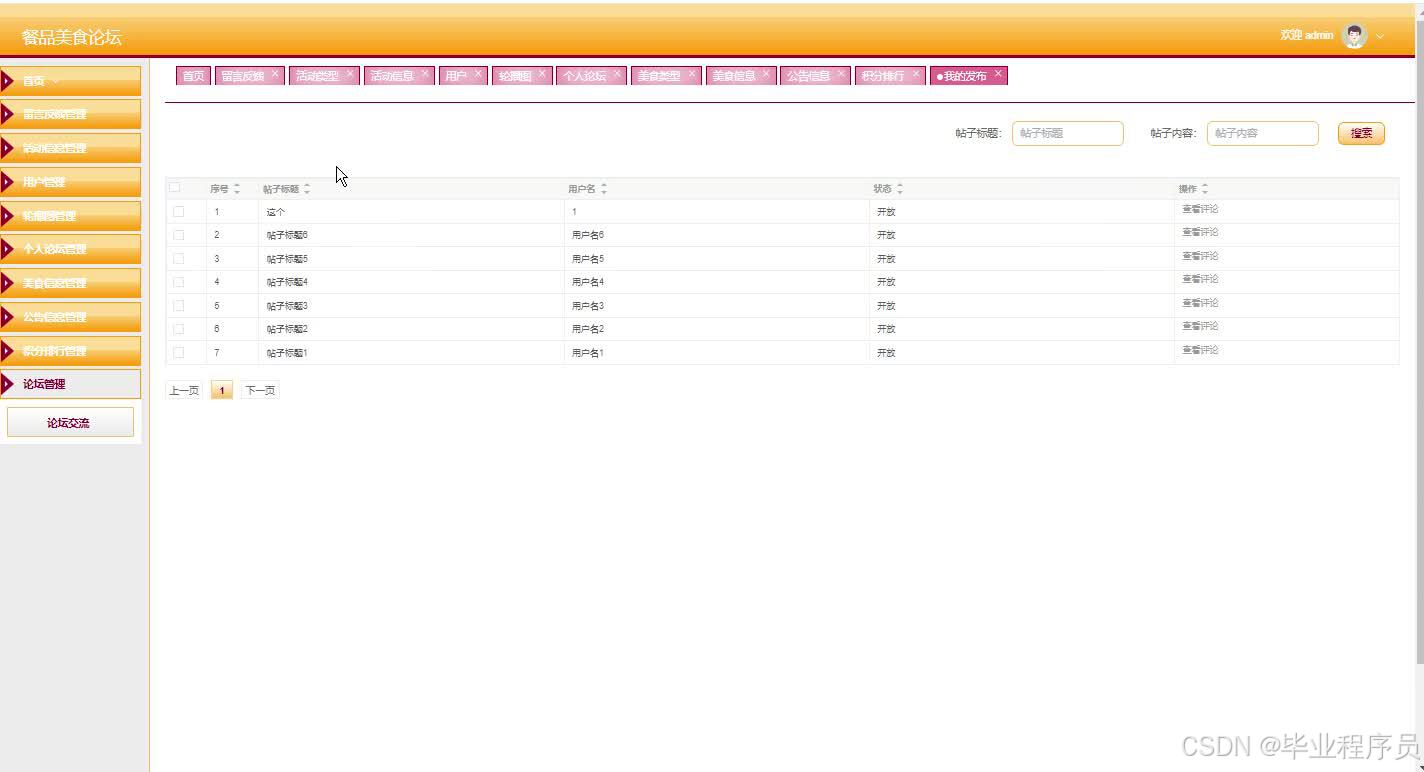Close the 美食类型 tab with its X
Screen dimensions: 1424x772
coord(691,74)
